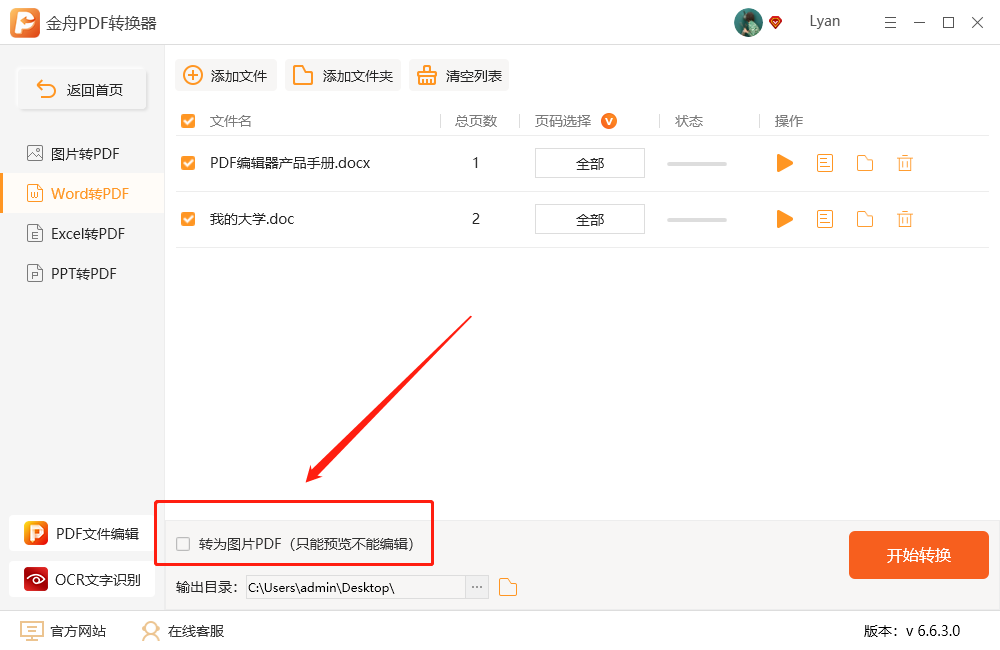Click the file name PDF编辑器产品手册.docx

pos(290,163)
